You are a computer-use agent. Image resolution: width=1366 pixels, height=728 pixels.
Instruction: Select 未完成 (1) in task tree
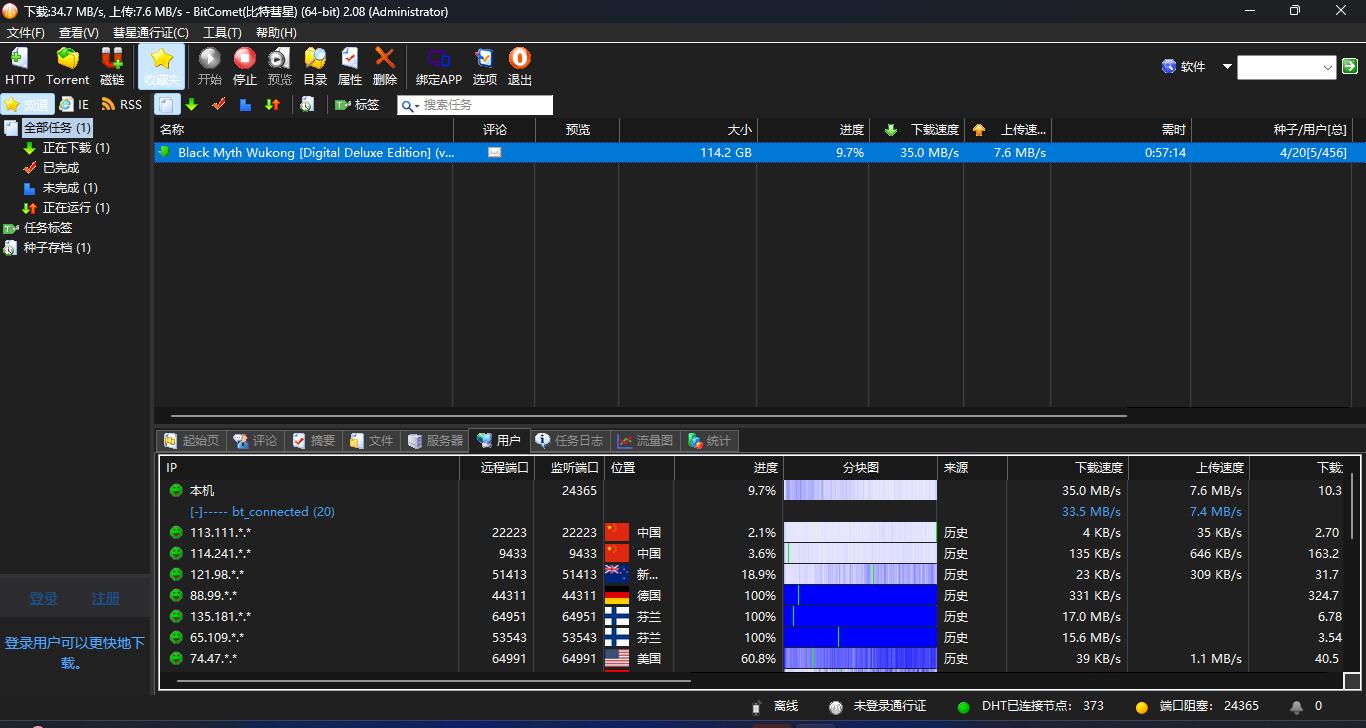click(70, 188)
